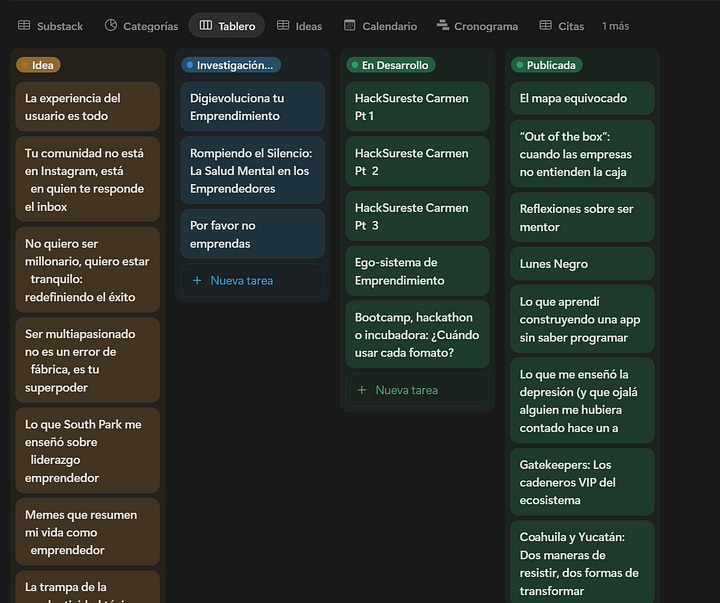The height and width of the screenshot is (603, 720).
Task: Open card 'Lo que me enseñó la depresión'
Action: click(582, 400)
